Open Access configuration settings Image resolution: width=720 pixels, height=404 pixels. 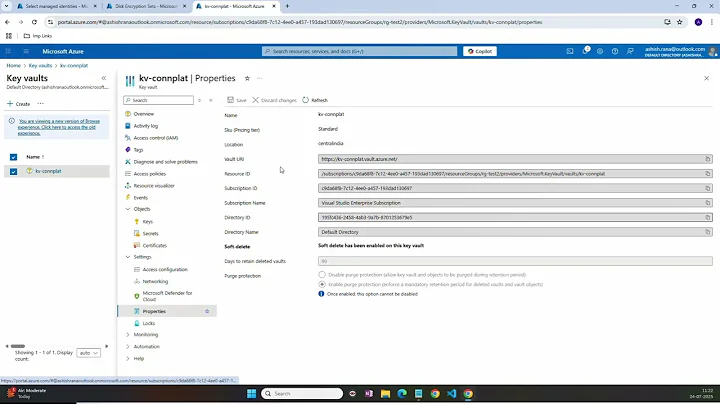click(x=165, y=269)
